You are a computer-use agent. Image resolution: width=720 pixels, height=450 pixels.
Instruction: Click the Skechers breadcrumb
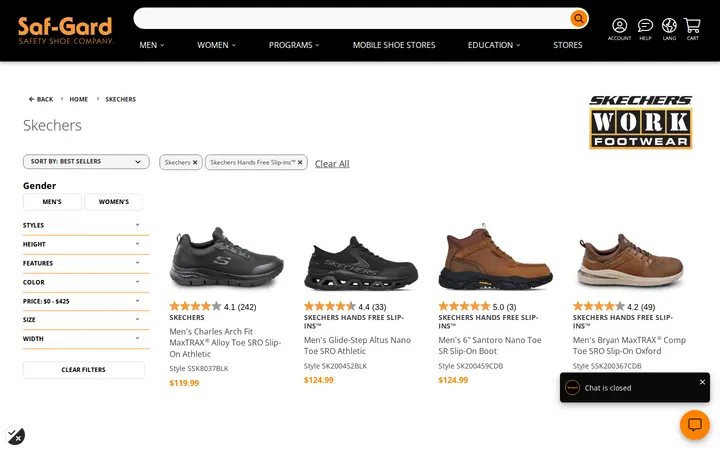(121, 99)
